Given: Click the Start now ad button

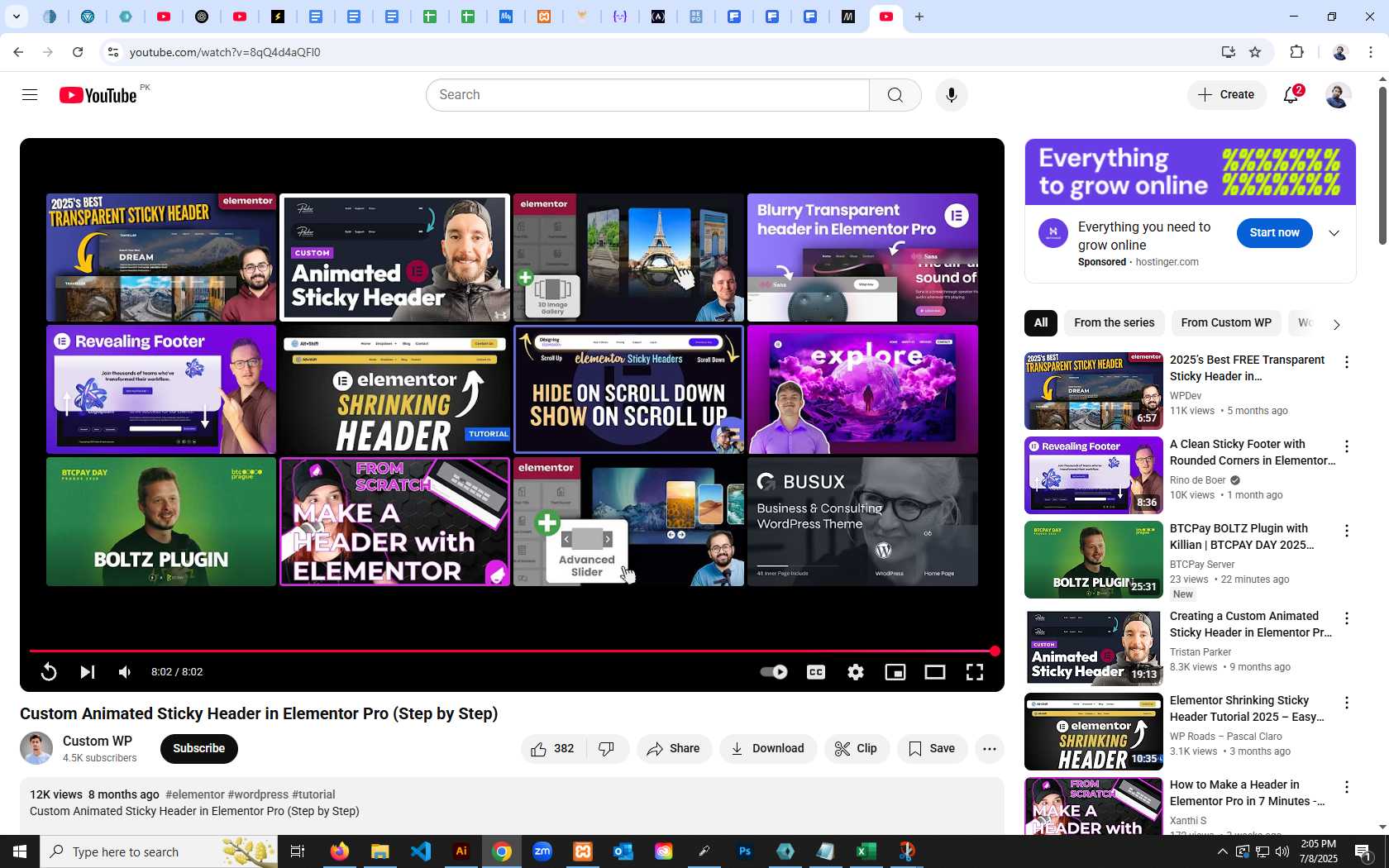Looking at the screenshot, I should [1274, 233].
